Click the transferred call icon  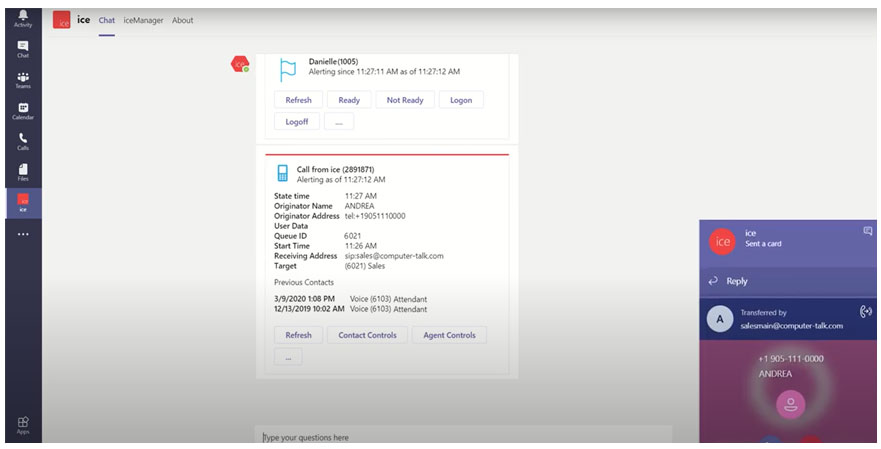click(866, 311)
